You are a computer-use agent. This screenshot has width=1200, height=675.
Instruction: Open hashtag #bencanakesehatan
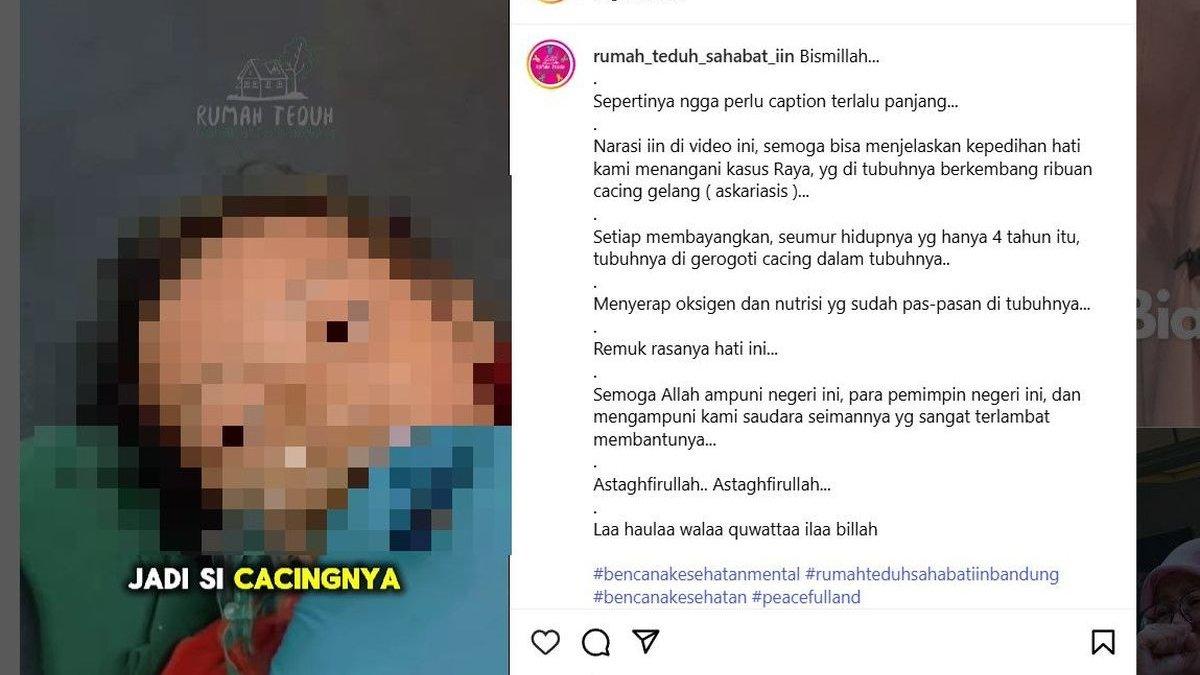pos(670,597)
